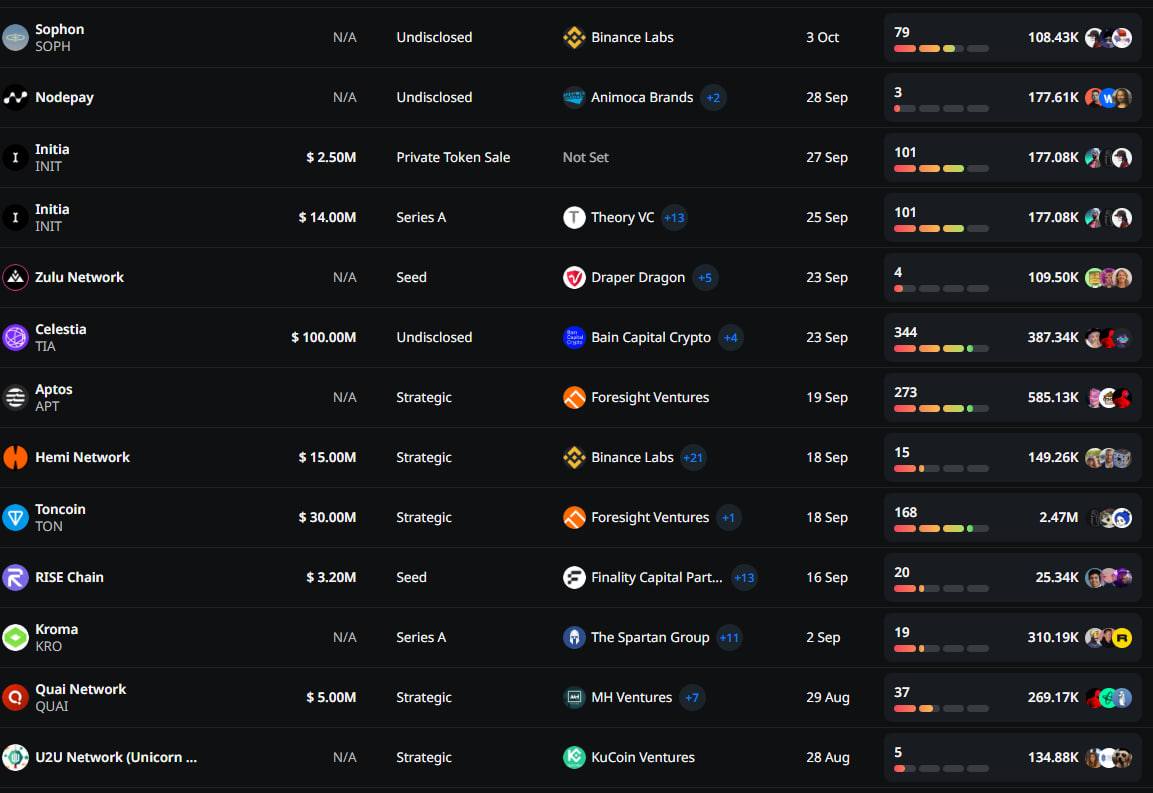Expand the +13 investors next to Theory VC
The image size is (1153, 793).
674,217
